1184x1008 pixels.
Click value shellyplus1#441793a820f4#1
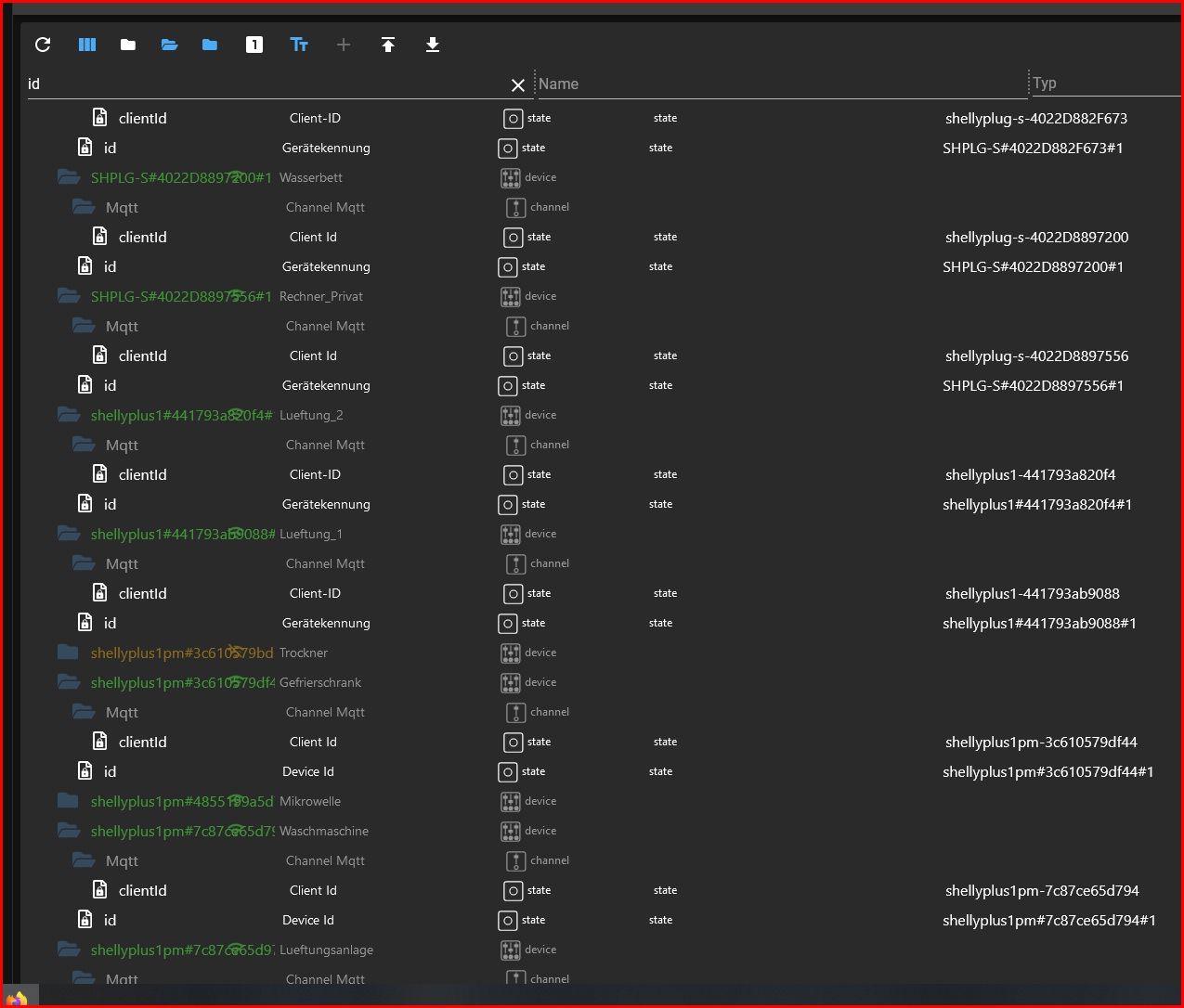(1037, 504)
